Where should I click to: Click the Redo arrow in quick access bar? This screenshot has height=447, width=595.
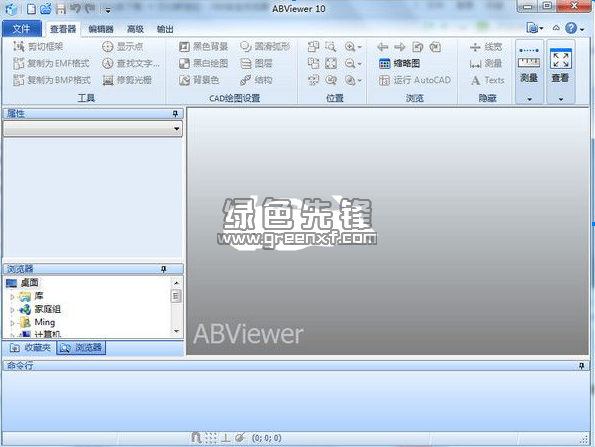tap(90, 8)
